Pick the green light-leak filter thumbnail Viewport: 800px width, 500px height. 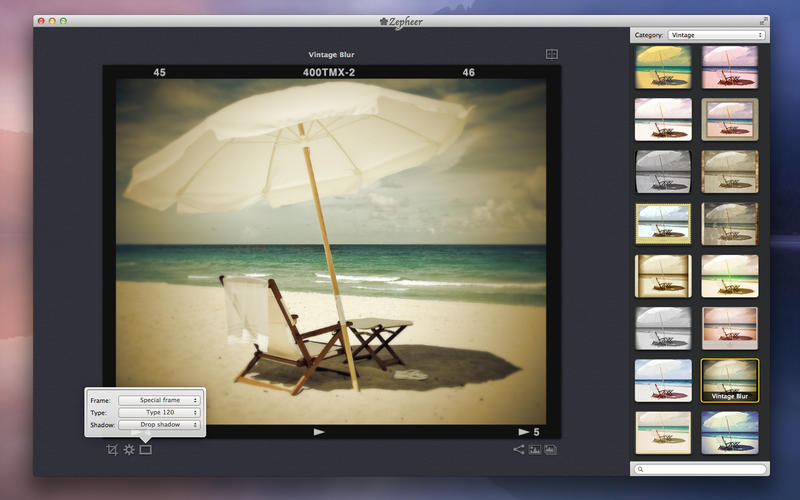(x=730, y=276)
